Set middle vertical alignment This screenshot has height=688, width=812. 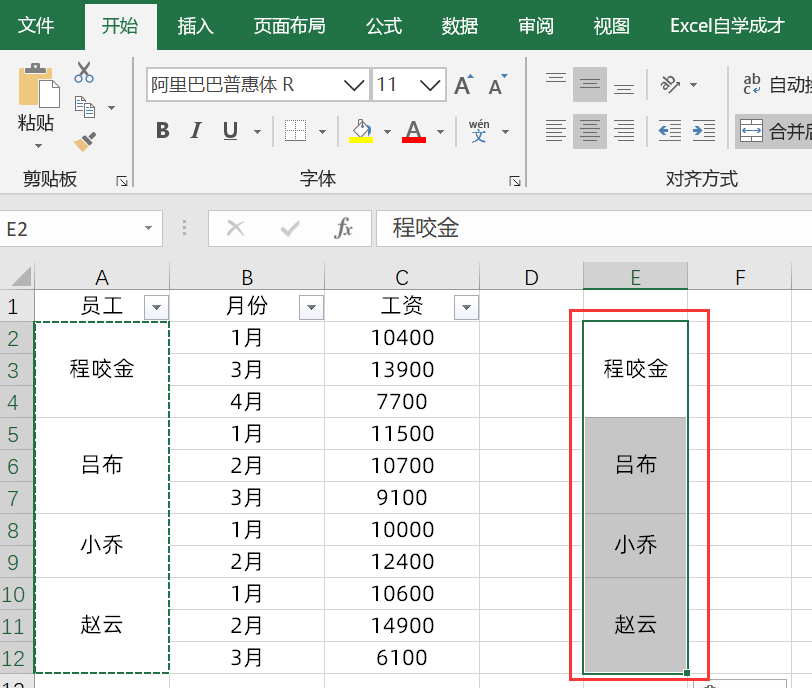[590, 84]
